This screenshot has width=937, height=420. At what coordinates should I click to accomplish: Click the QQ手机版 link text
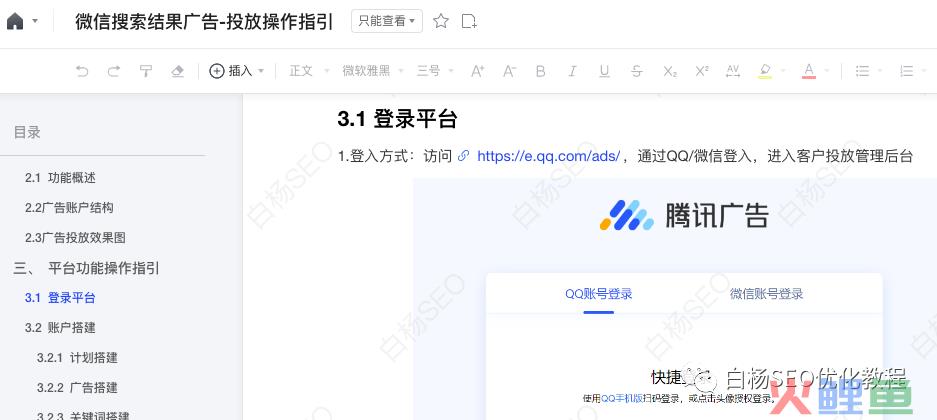coord(621,398)
